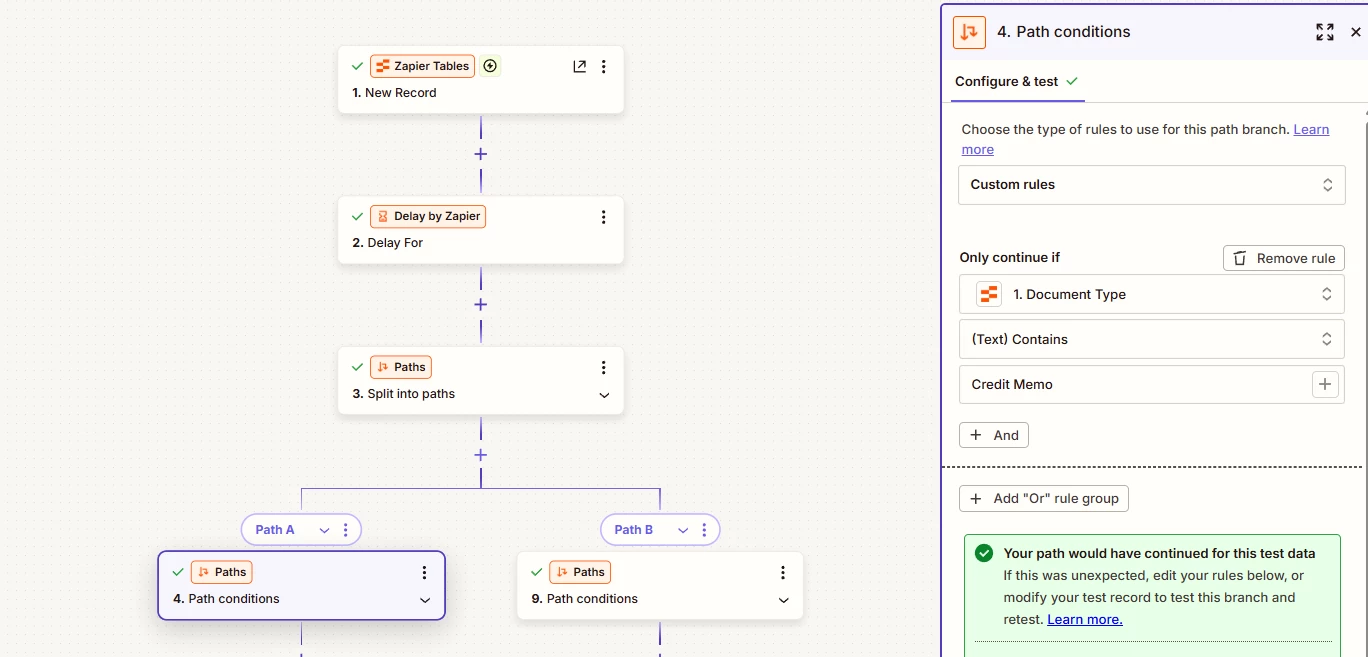Expand chevron on step 9 Path conditions
The image size is (1368, 657).
(783, 600)
